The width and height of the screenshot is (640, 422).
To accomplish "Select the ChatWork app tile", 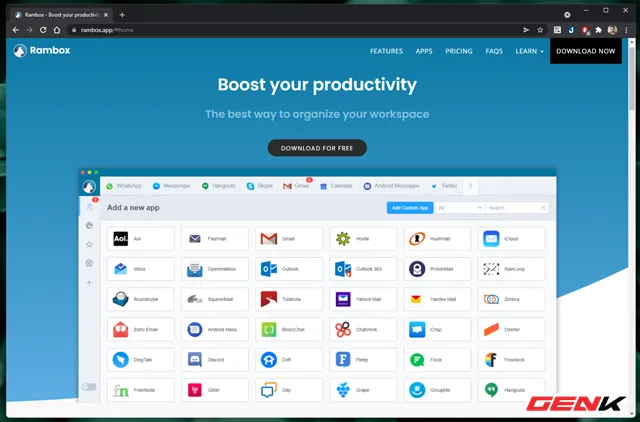I will click(x=363, y=329).
